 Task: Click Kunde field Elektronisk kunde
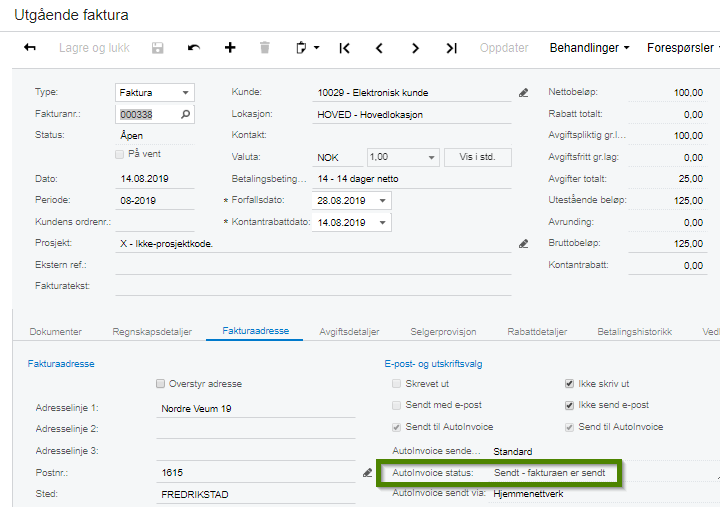412,93
